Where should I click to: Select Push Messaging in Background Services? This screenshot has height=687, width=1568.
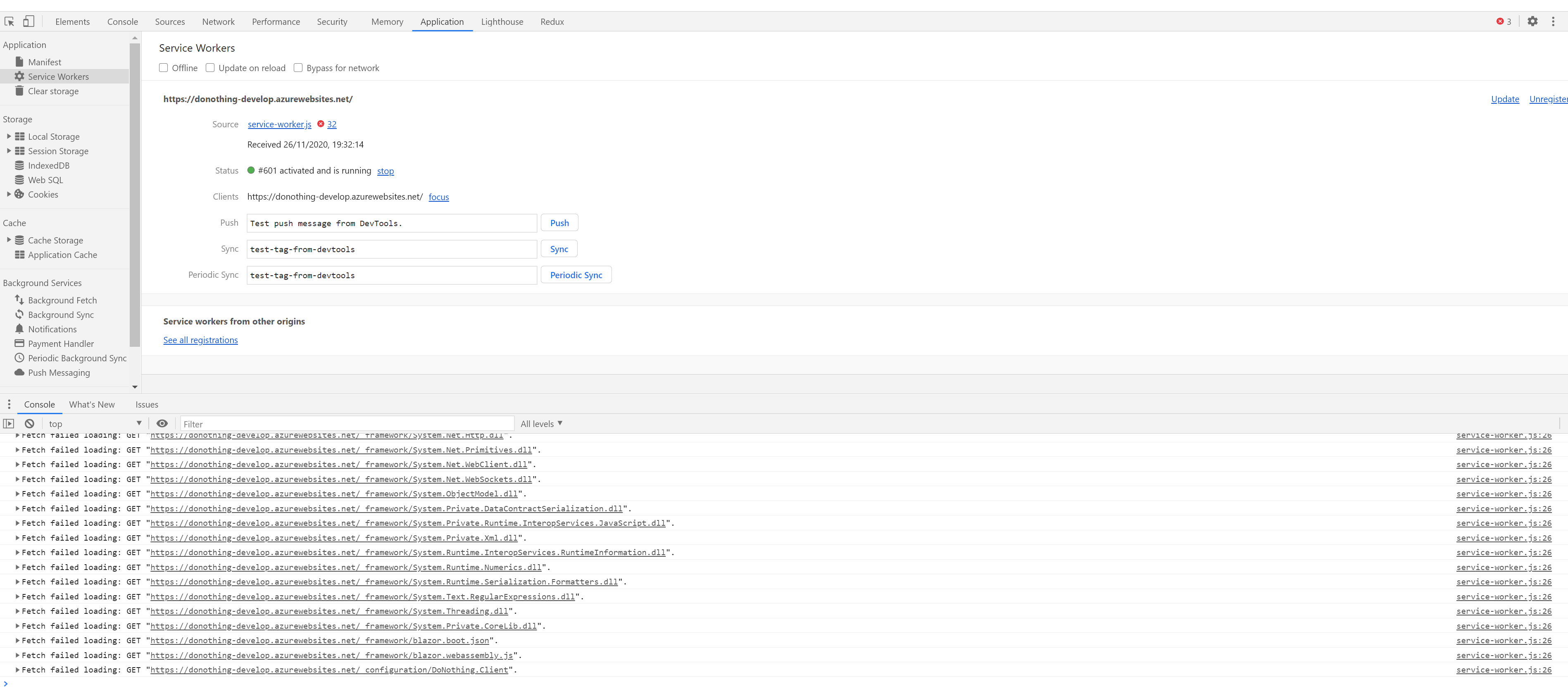[x=58, y=372]
